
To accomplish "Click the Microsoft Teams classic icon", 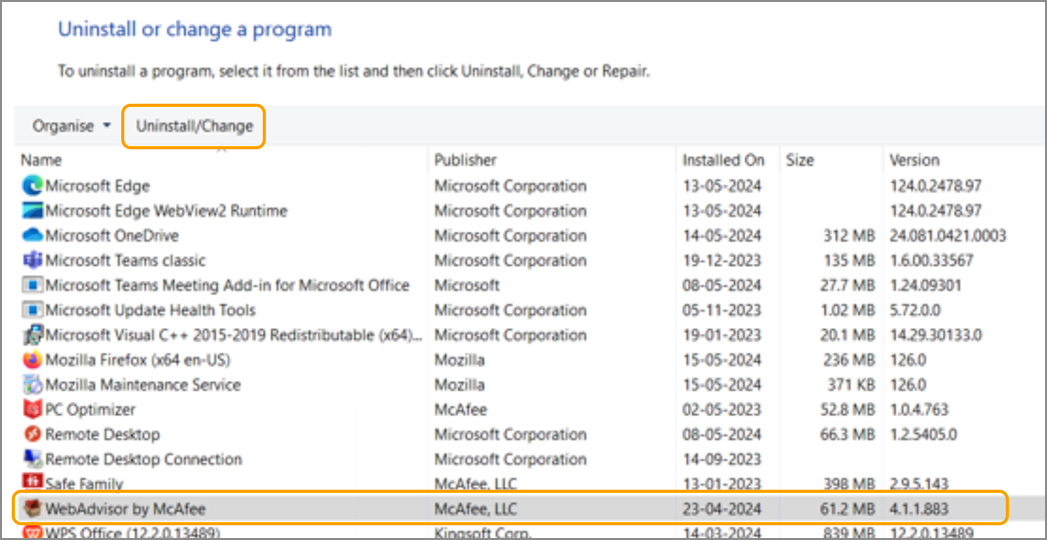I will click(x=32, y=261).
